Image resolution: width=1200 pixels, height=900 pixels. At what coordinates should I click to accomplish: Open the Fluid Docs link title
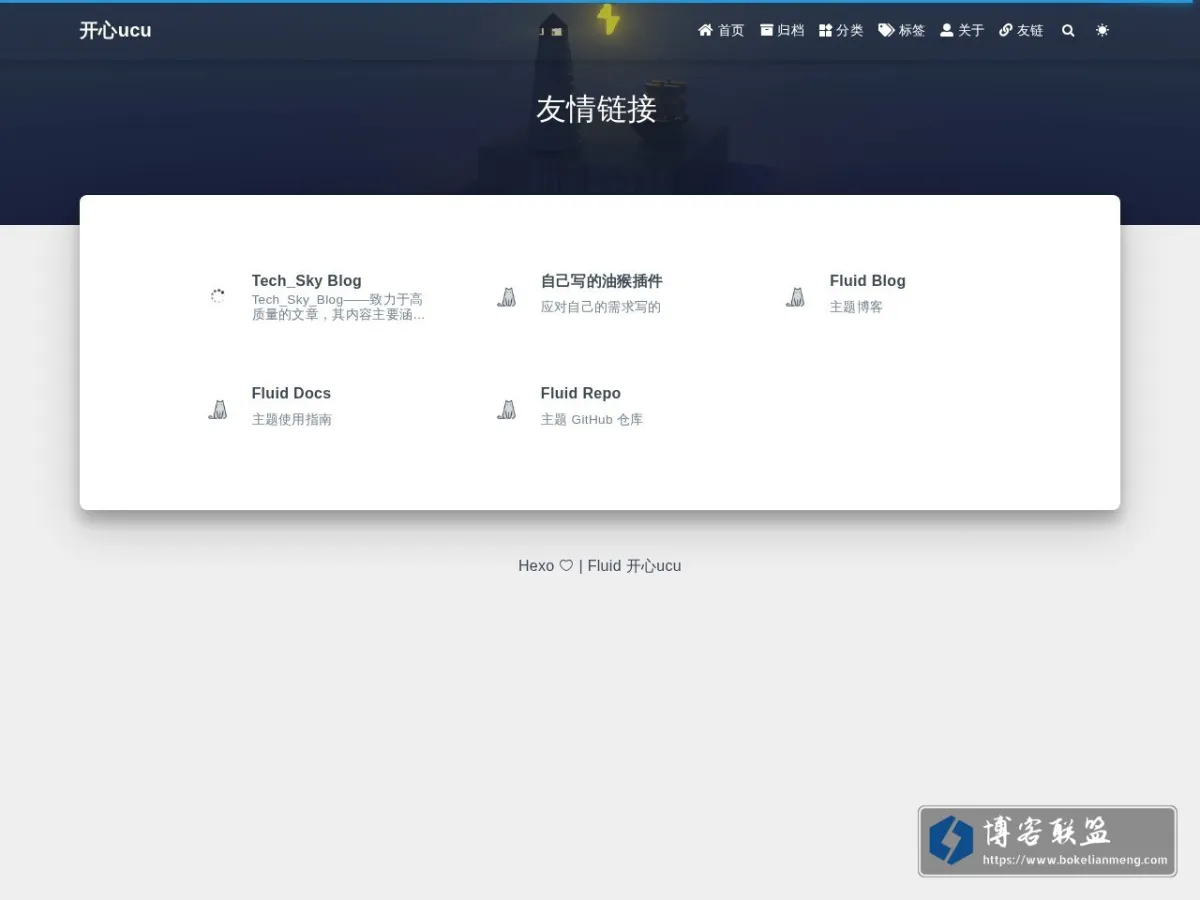pyautogui.click(x=291, y=393)
